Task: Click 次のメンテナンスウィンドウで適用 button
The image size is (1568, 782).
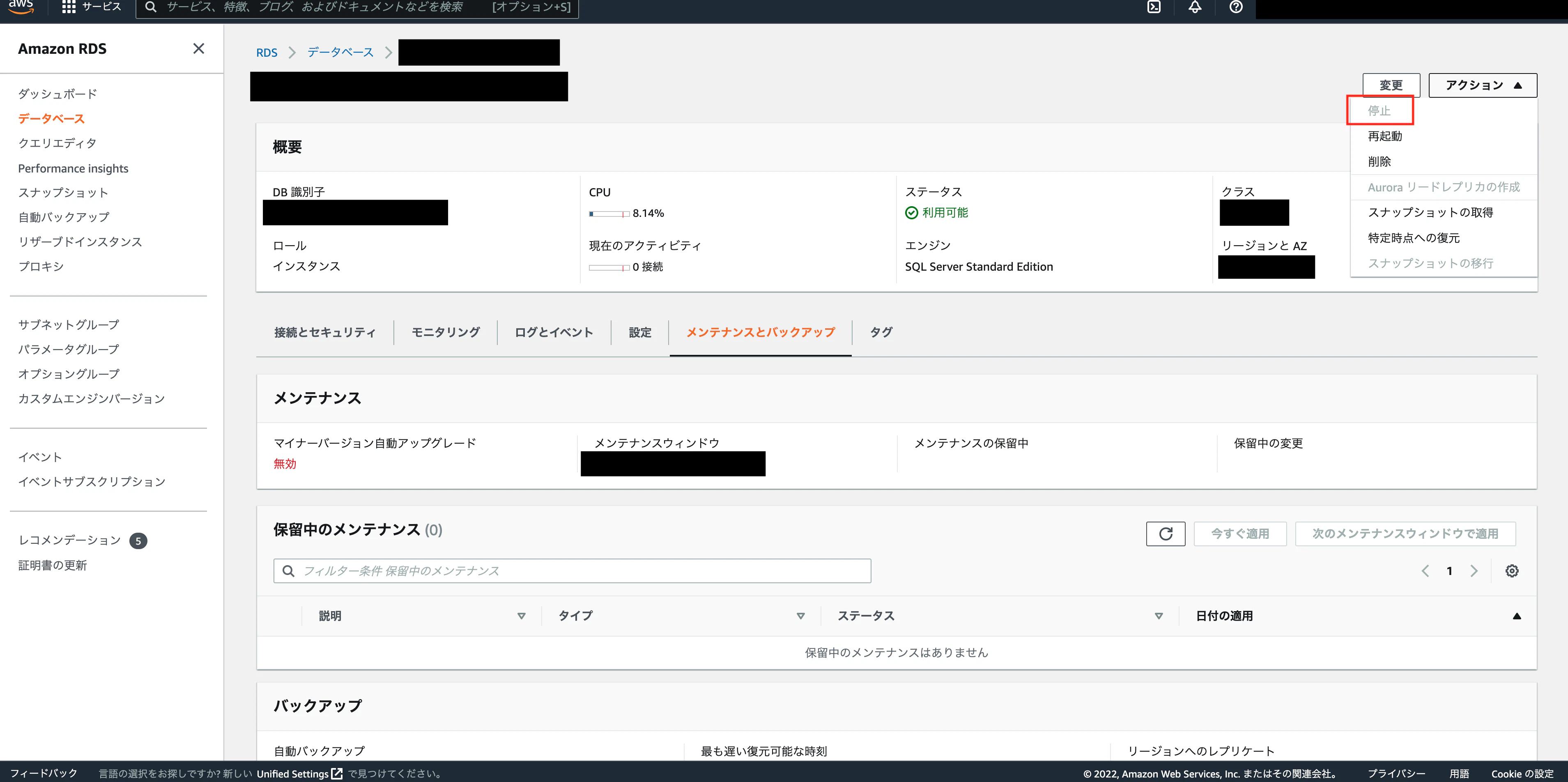Action: coord(1405,534)
